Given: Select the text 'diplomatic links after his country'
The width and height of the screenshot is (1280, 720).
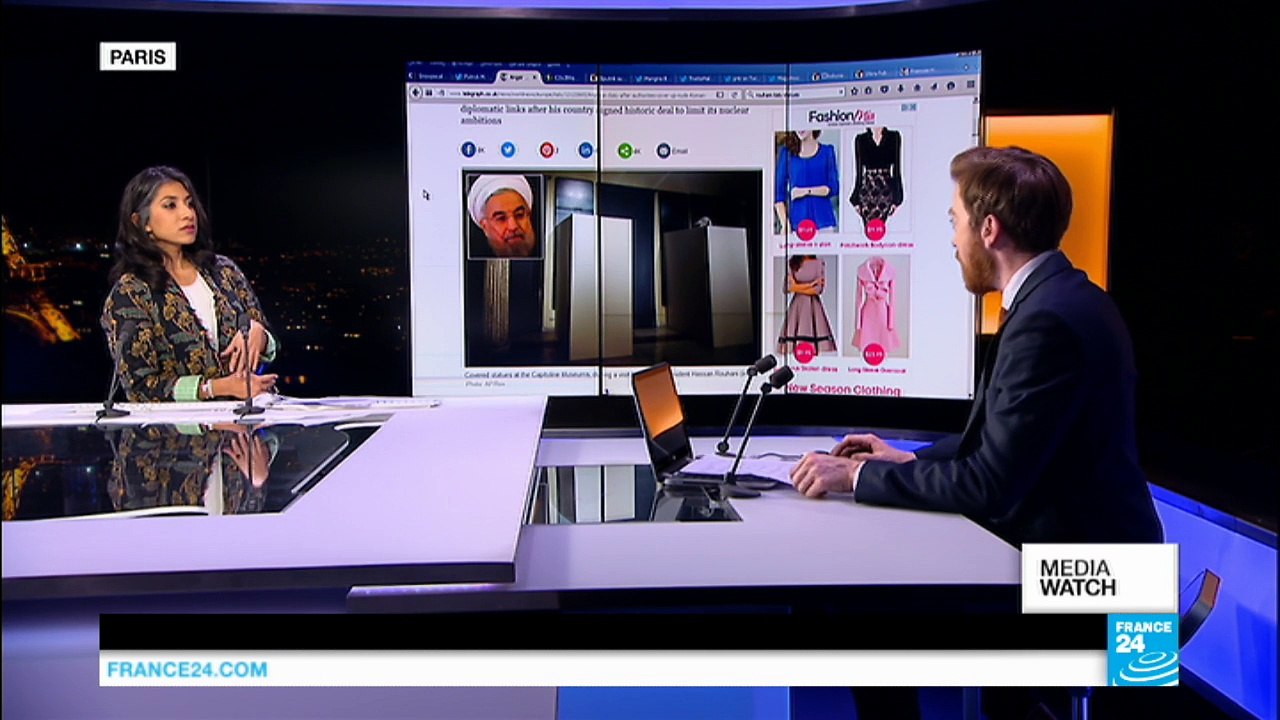Looking at the screenshot, I should (x=528, y=110).
